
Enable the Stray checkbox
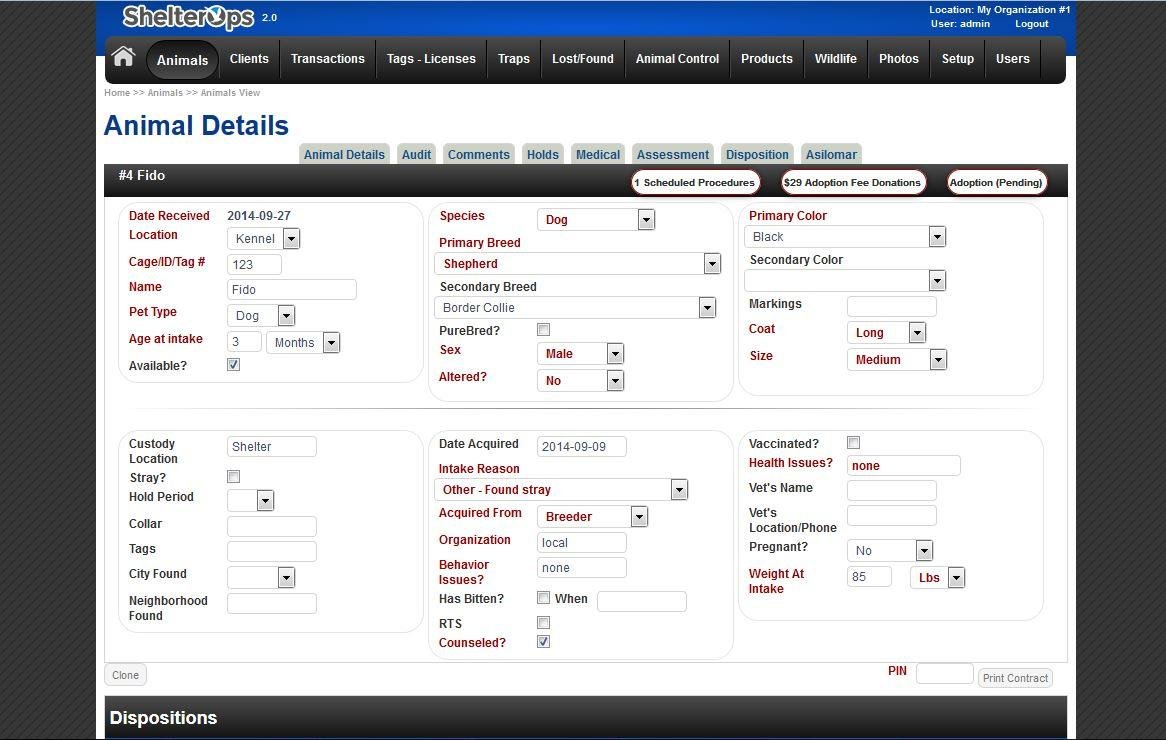[233, 476]
